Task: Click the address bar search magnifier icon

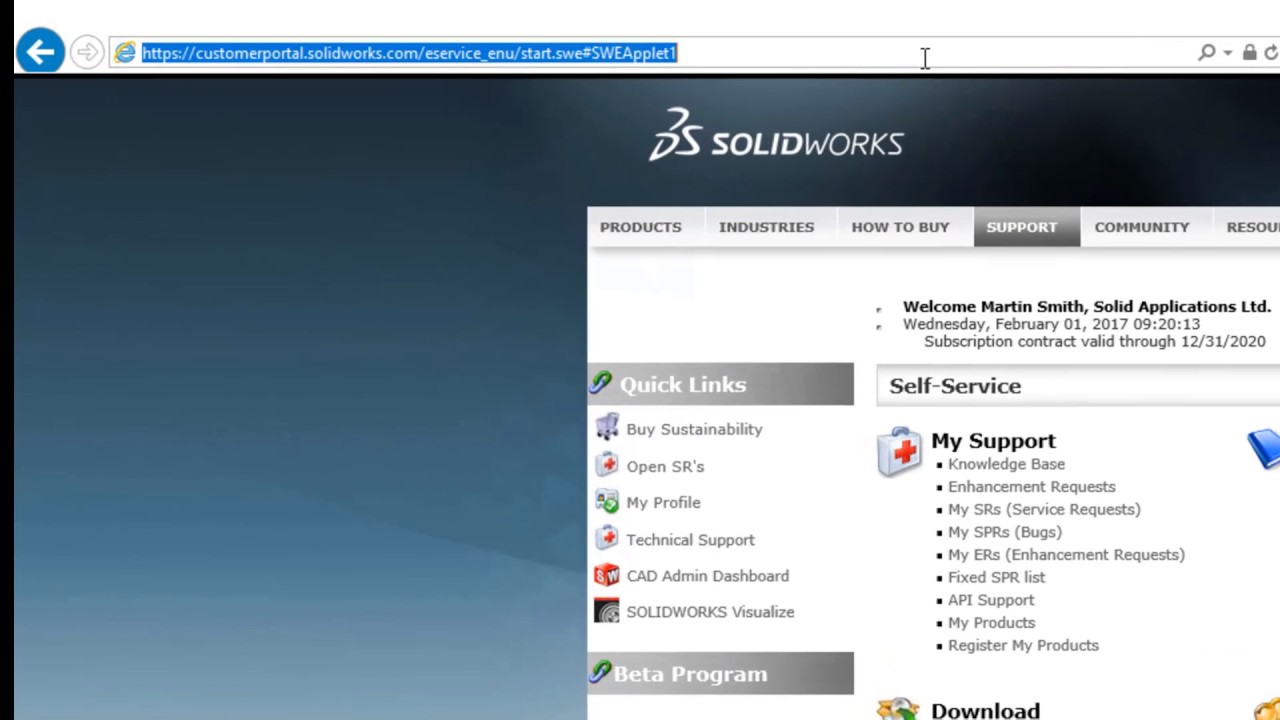Action: 1207,53
